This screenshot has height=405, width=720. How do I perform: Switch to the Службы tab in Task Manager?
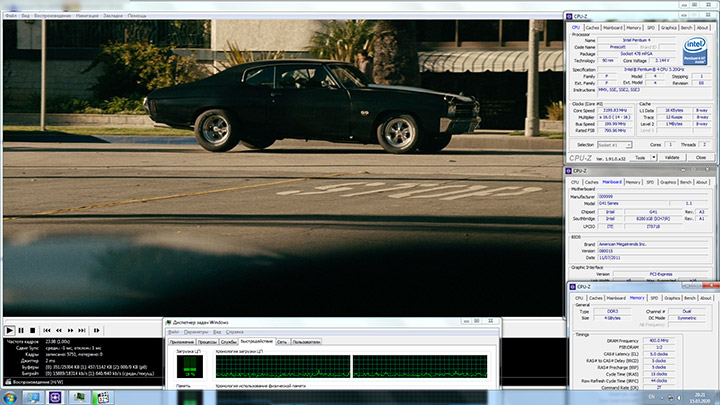pos(228,342)
